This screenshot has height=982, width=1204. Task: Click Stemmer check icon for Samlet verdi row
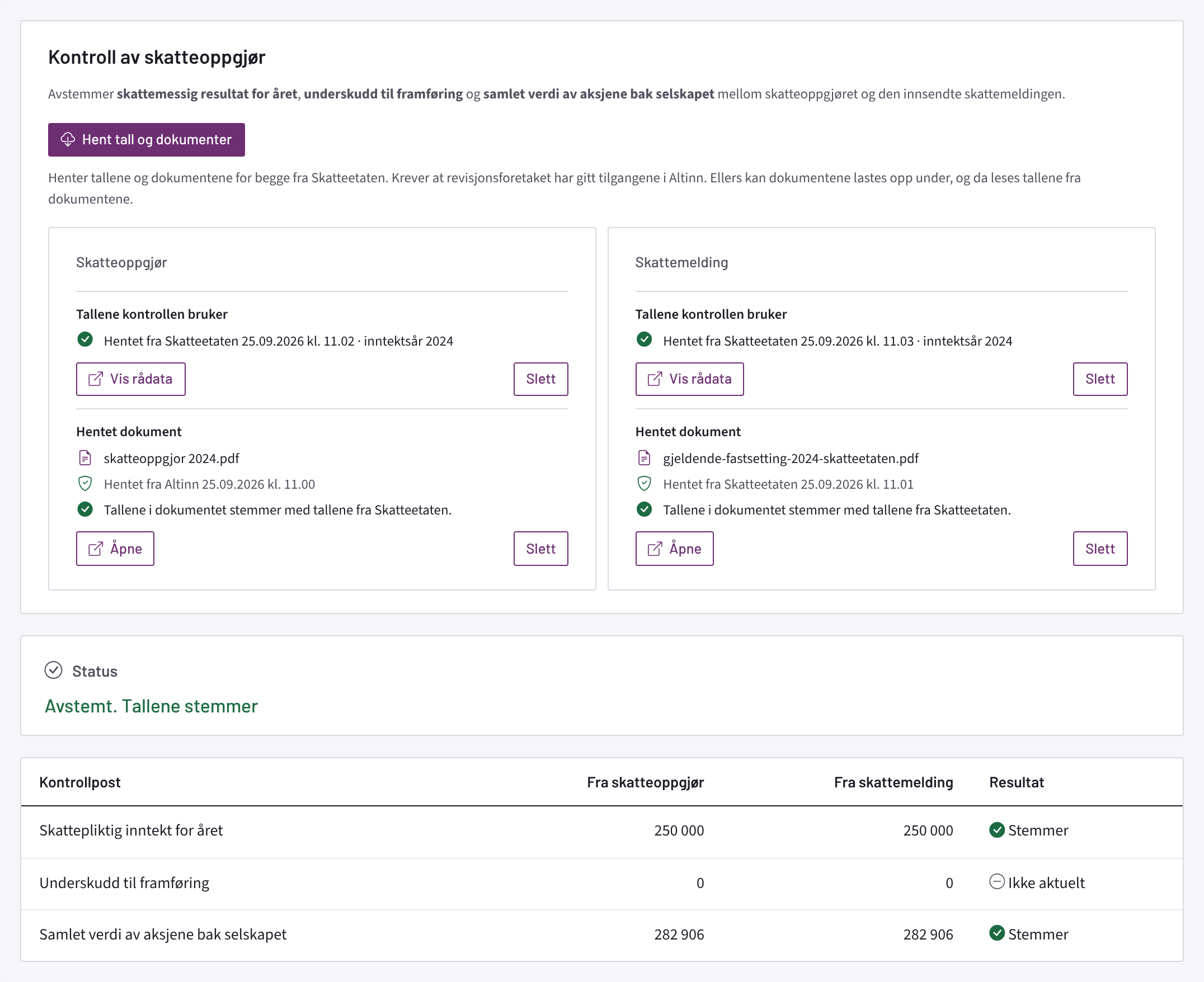pos(997,933)
